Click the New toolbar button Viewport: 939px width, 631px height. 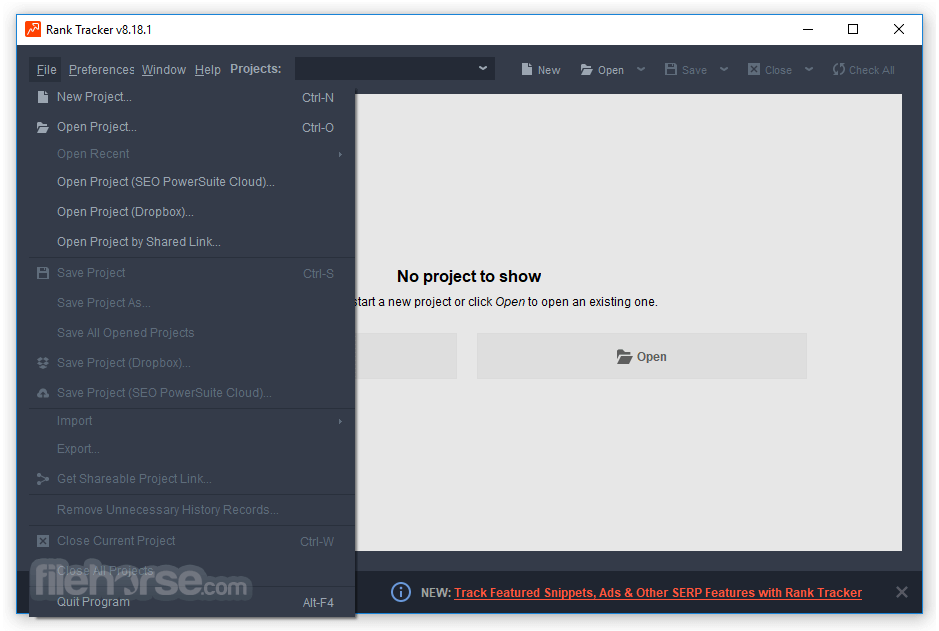pos(541,70)
